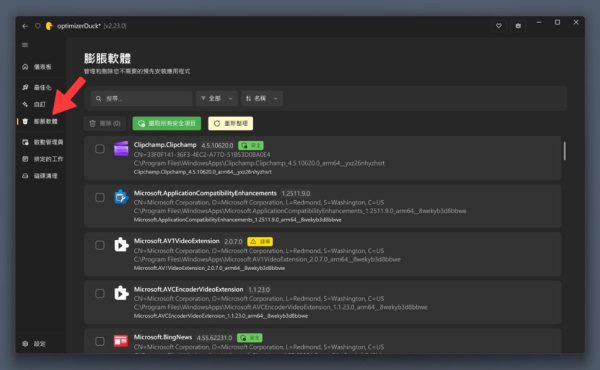Click the yellow 重新整理 refresh button
This screenshot has height=370, width=600.
click(230, 123)
